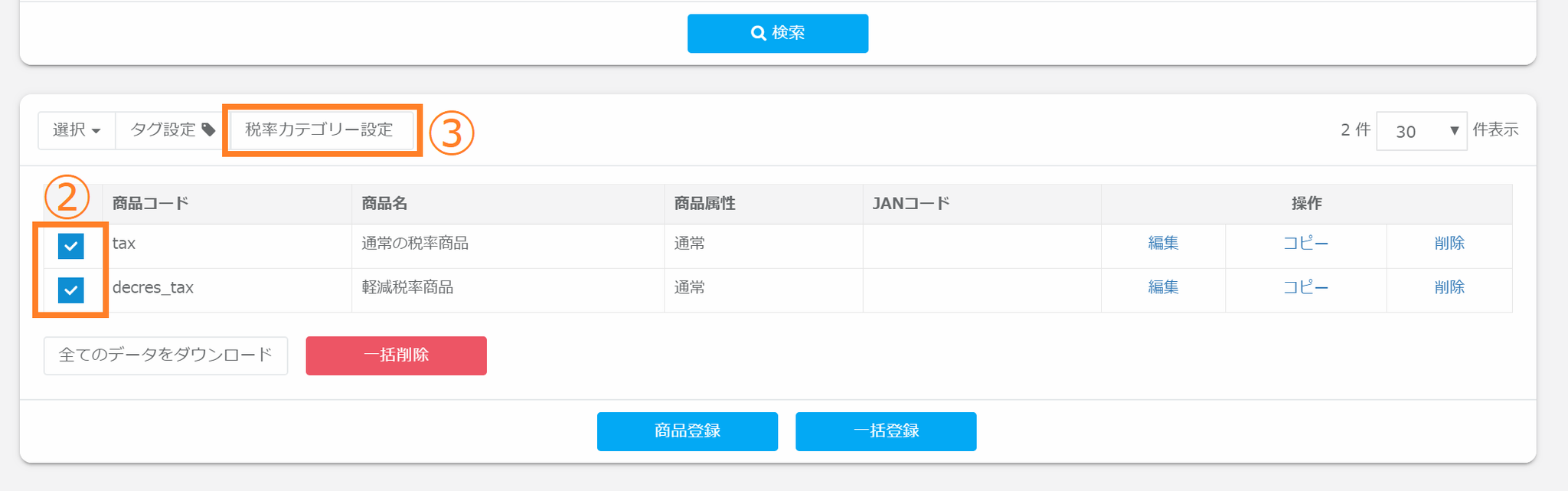Open 税率カテゴリー設定 settings

(319, 130)
